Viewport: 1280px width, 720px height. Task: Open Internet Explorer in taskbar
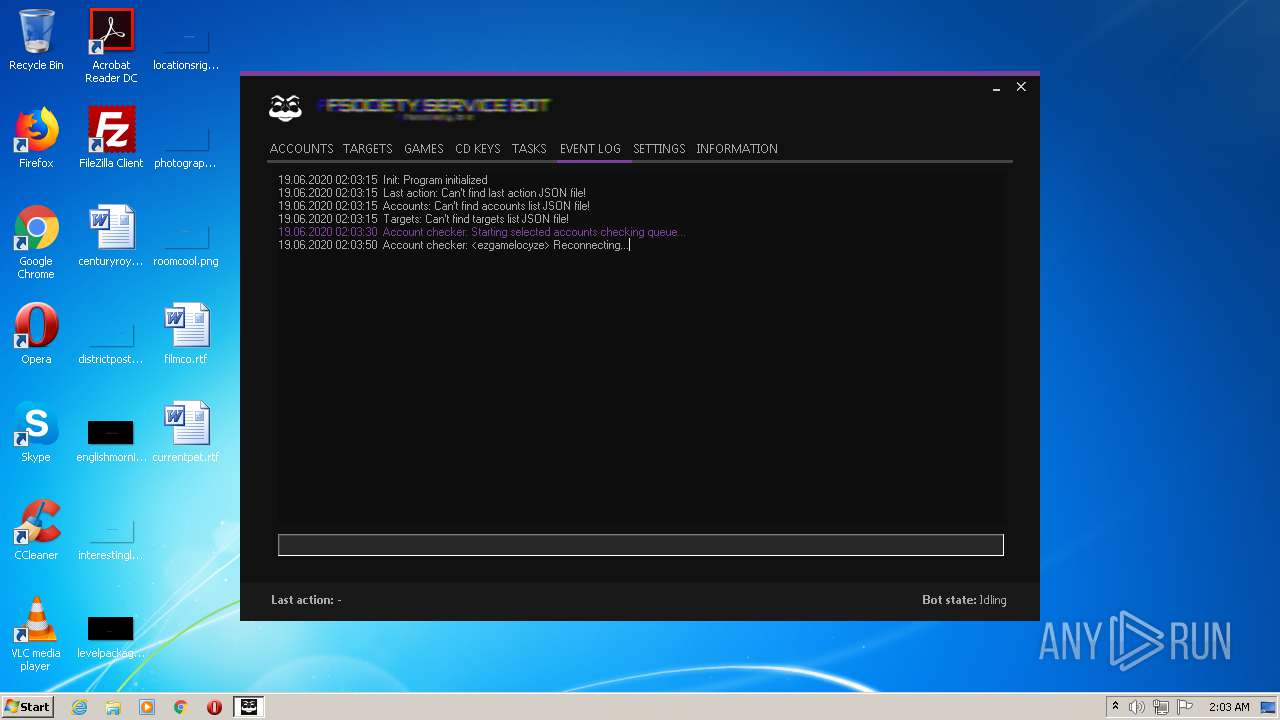[80, 707]
